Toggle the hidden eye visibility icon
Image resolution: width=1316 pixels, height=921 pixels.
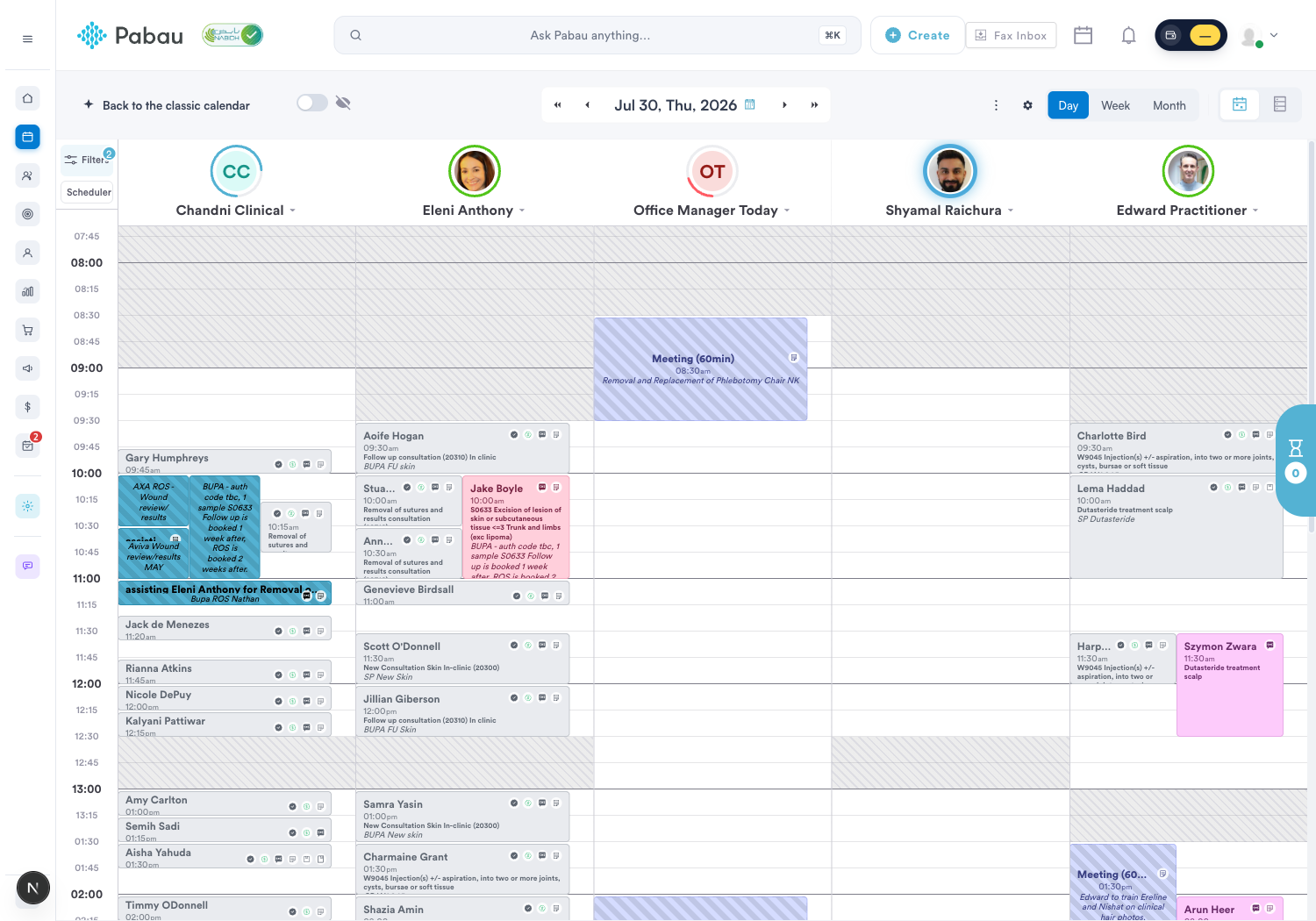click(343, 103)
